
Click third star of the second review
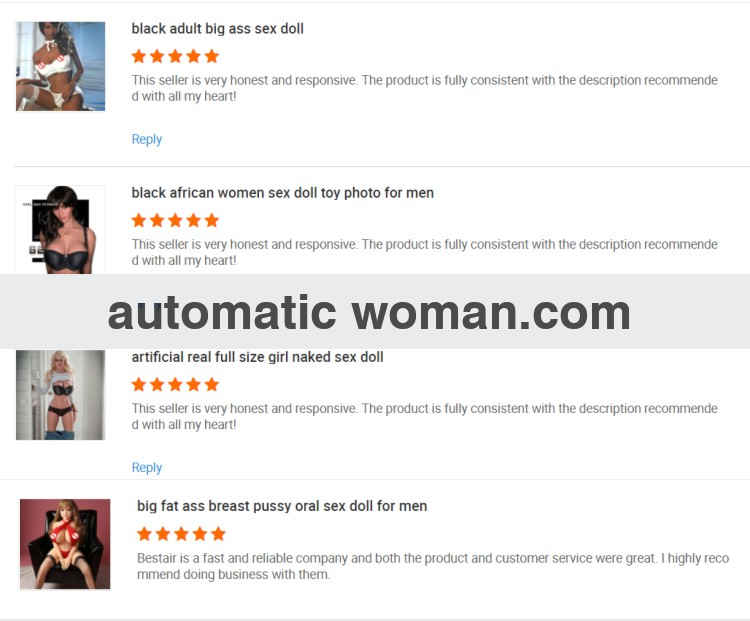tap(176, 220)
